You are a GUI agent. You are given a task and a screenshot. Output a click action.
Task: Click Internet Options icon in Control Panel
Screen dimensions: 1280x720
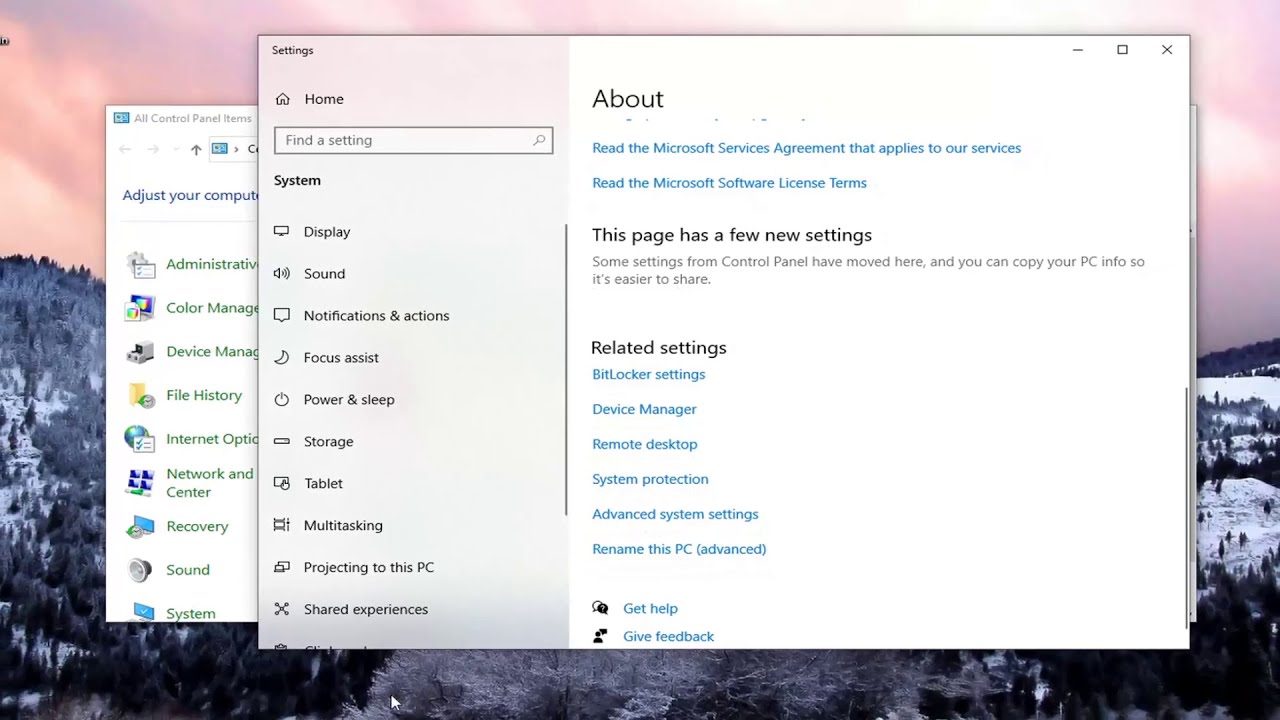coord(141,439)
